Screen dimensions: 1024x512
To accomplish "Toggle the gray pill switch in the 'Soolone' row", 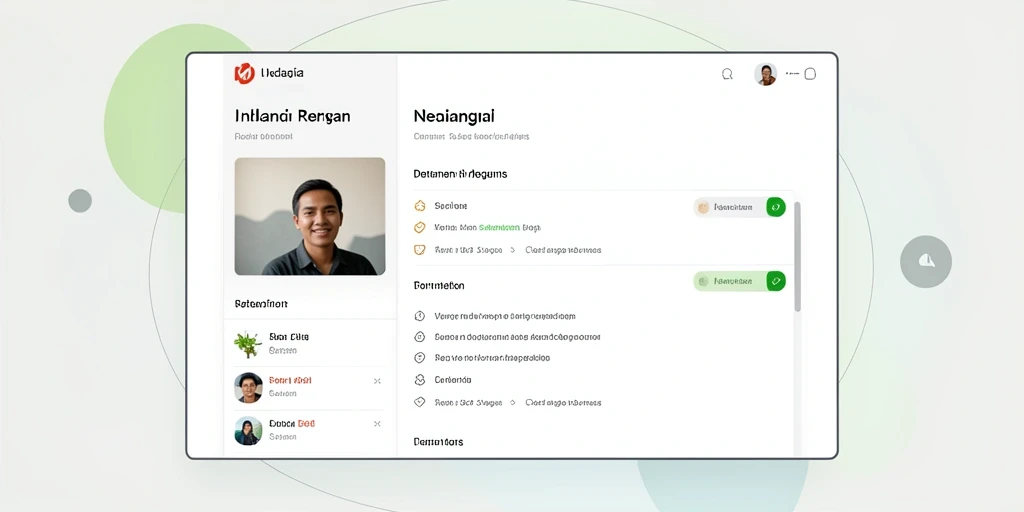I will [x=739, y=207].
